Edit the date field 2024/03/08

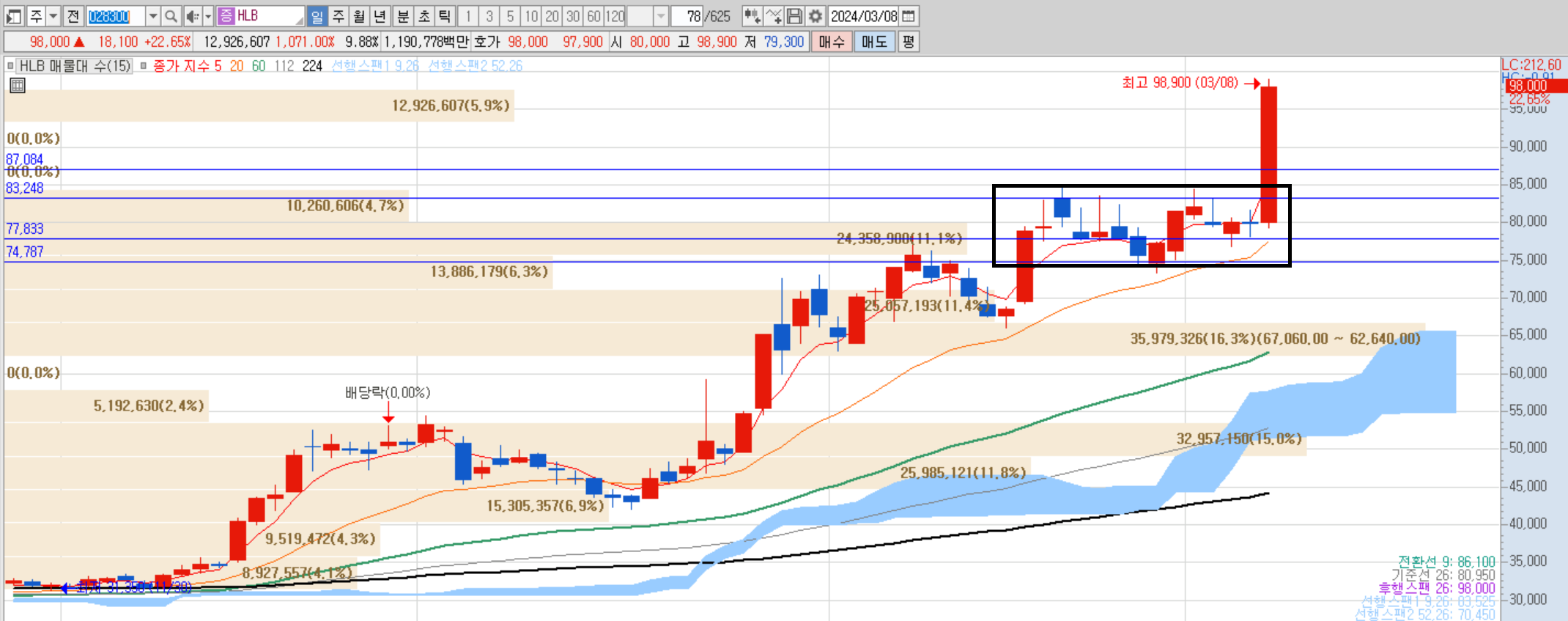click(x=864, y=16)
